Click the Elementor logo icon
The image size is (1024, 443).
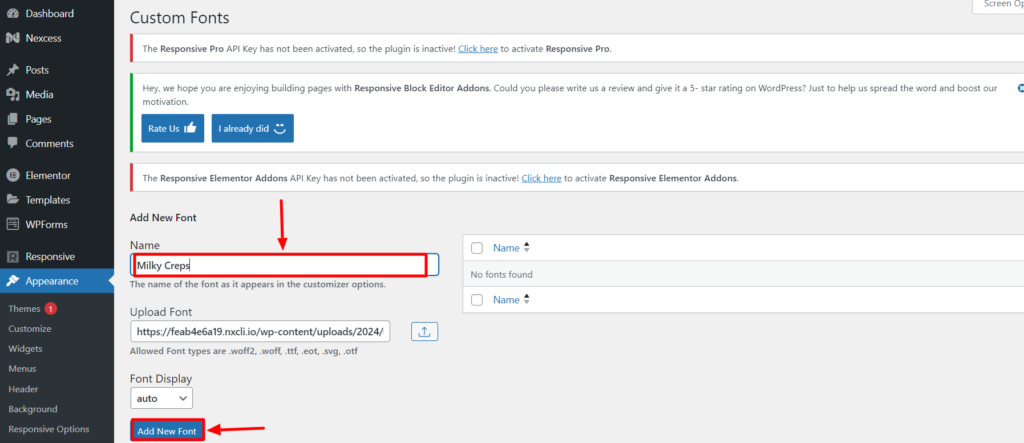click(x=12, y=175)
